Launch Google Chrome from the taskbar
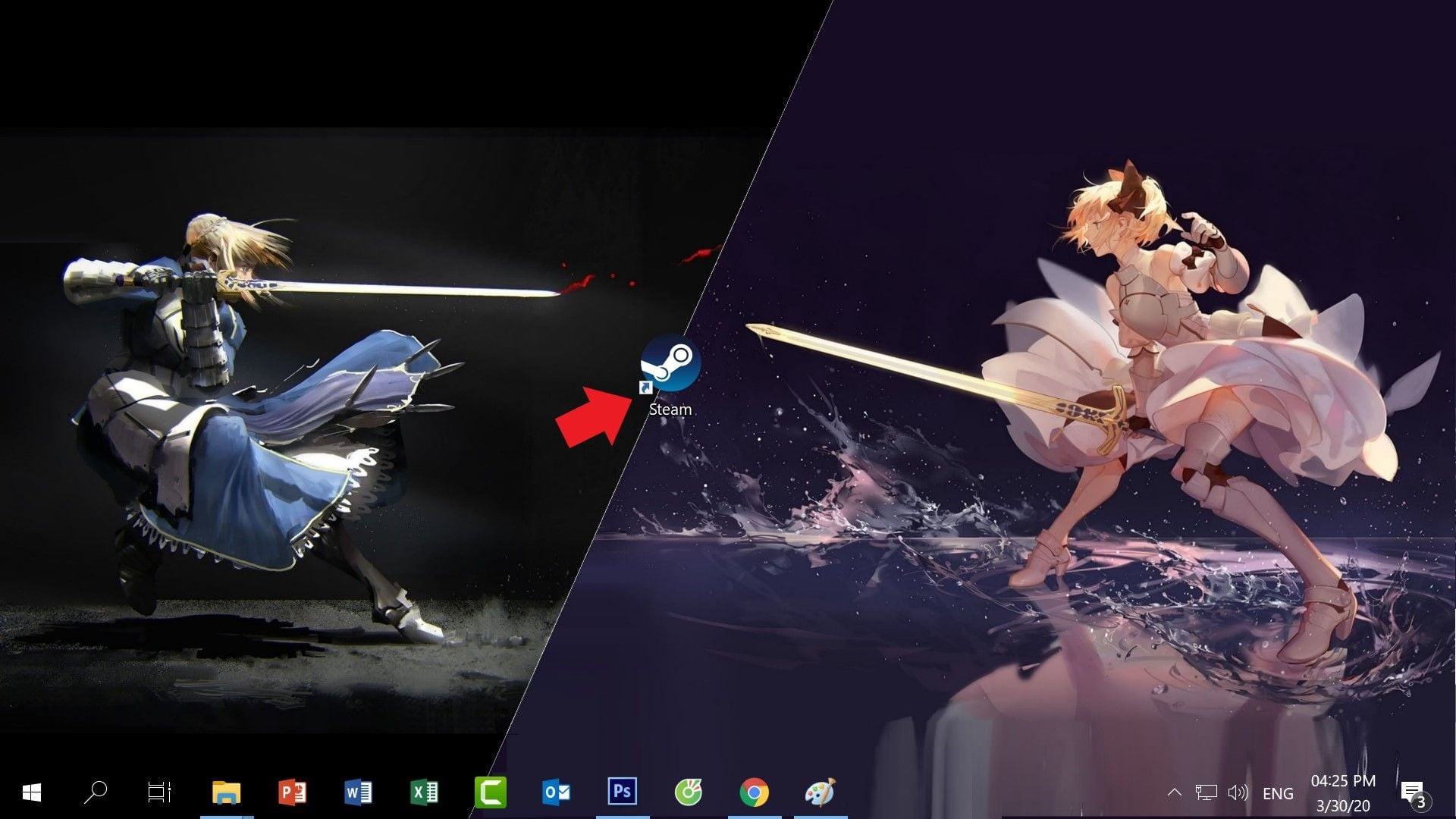 click(753, 793)
